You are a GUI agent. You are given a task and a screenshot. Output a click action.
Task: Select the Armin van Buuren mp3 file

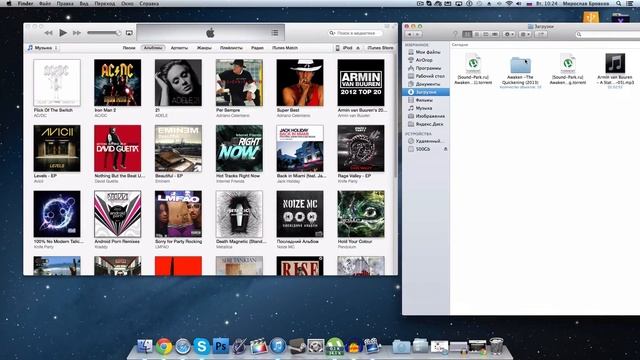click(x=615, y=63)
